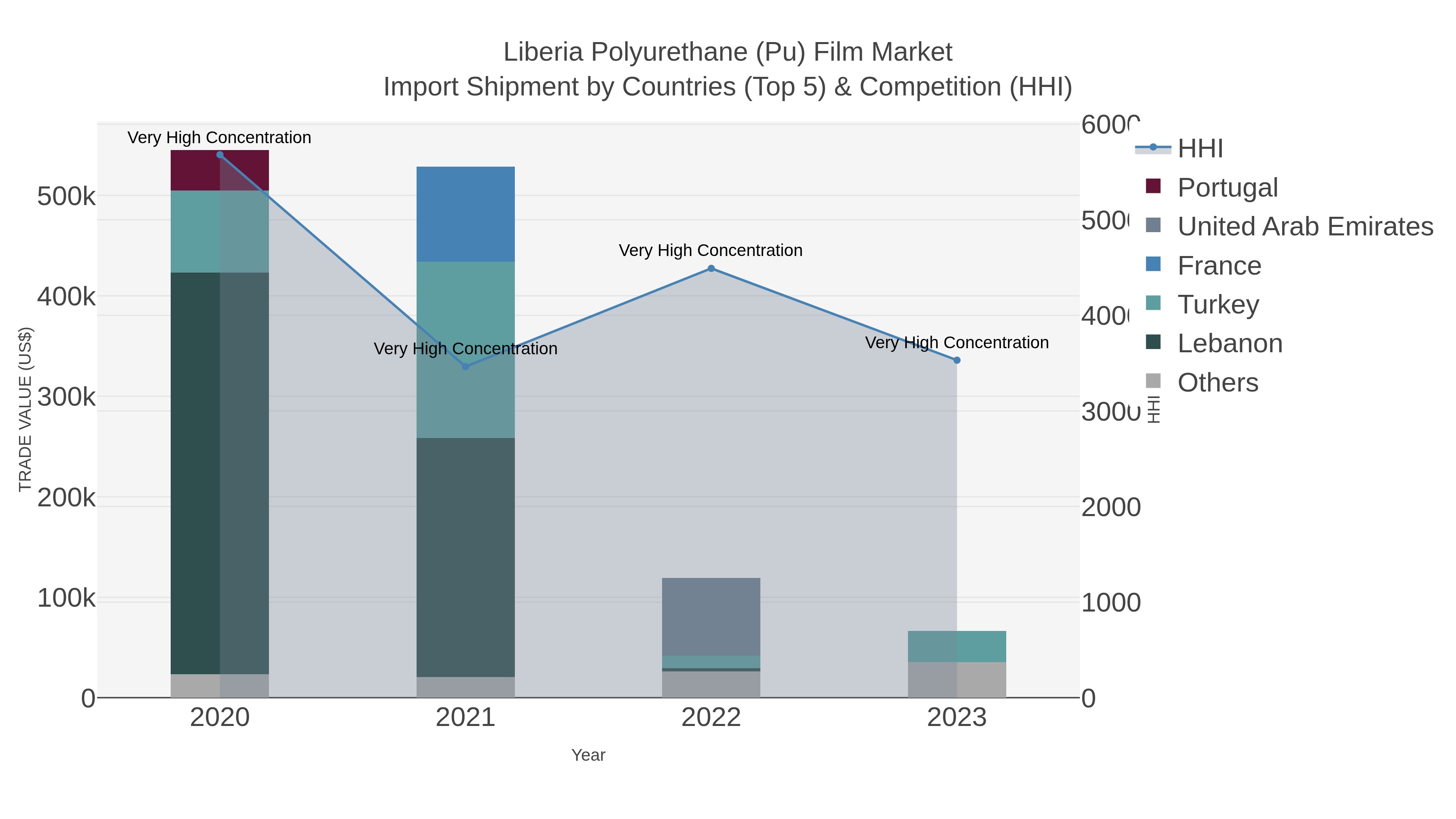Image resolution: width=1456 pixels, height=819 pixels.
Task: Click the 200k y-axis tick label
Action: tap(67, 497)
